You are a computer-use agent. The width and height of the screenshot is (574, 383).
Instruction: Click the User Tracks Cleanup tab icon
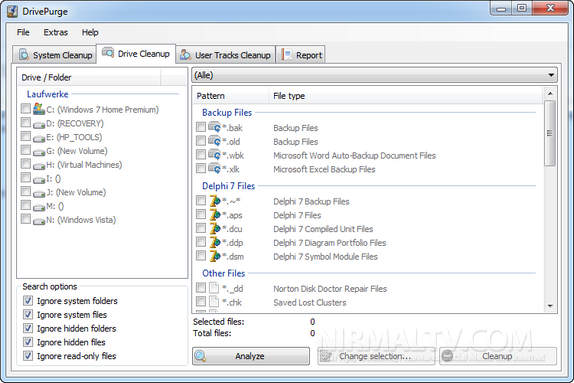click(x=186, y=55)
